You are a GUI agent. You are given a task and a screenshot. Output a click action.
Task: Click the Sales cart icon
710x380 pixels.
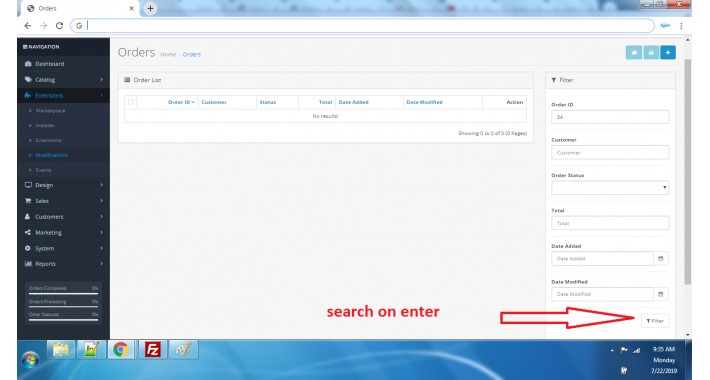(28, 201)
